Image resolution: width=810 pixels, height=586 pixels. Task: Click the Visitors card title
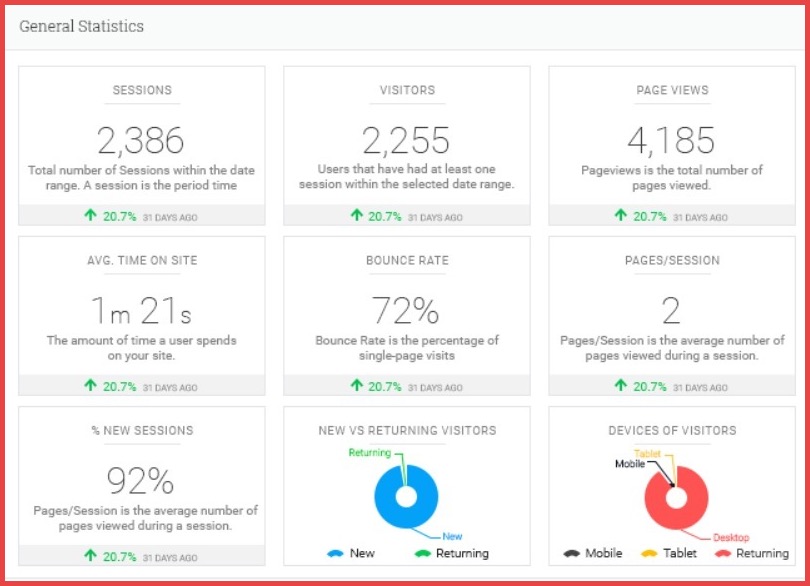click(x=407, y=90)
